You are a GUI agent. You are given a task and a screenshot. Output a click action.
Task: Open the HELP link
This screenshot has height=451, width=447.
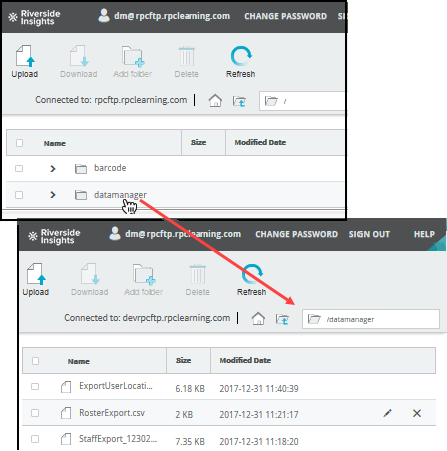tap(424, 234)
